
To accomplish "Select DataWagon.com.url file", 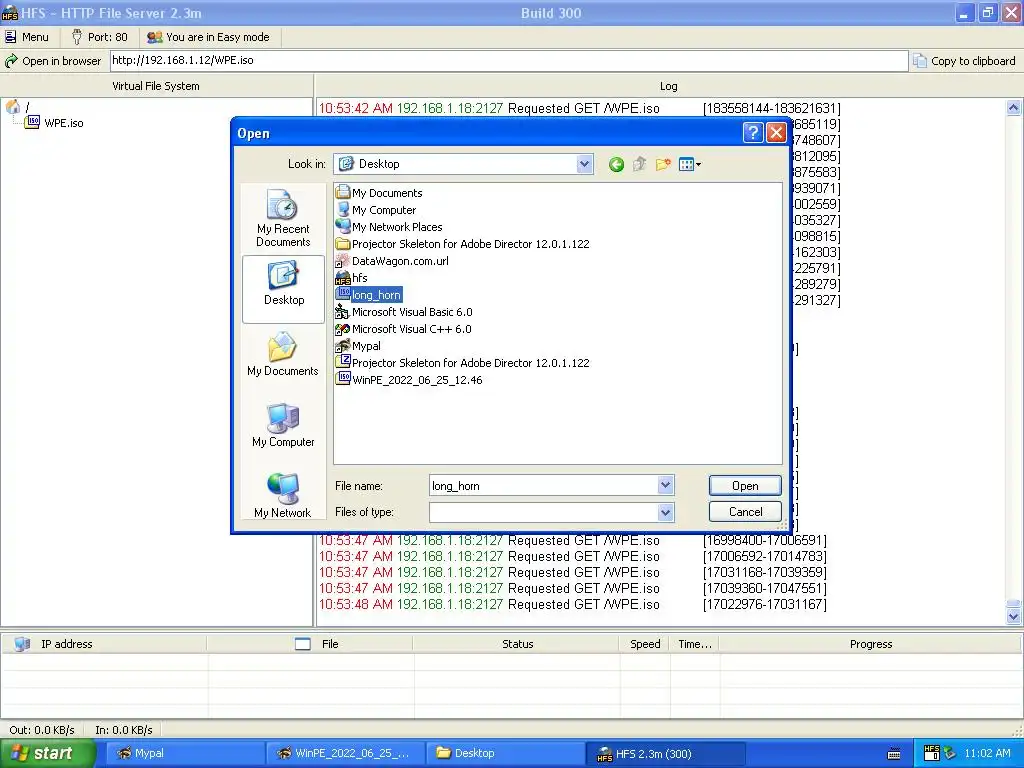I will coord(392,261).
